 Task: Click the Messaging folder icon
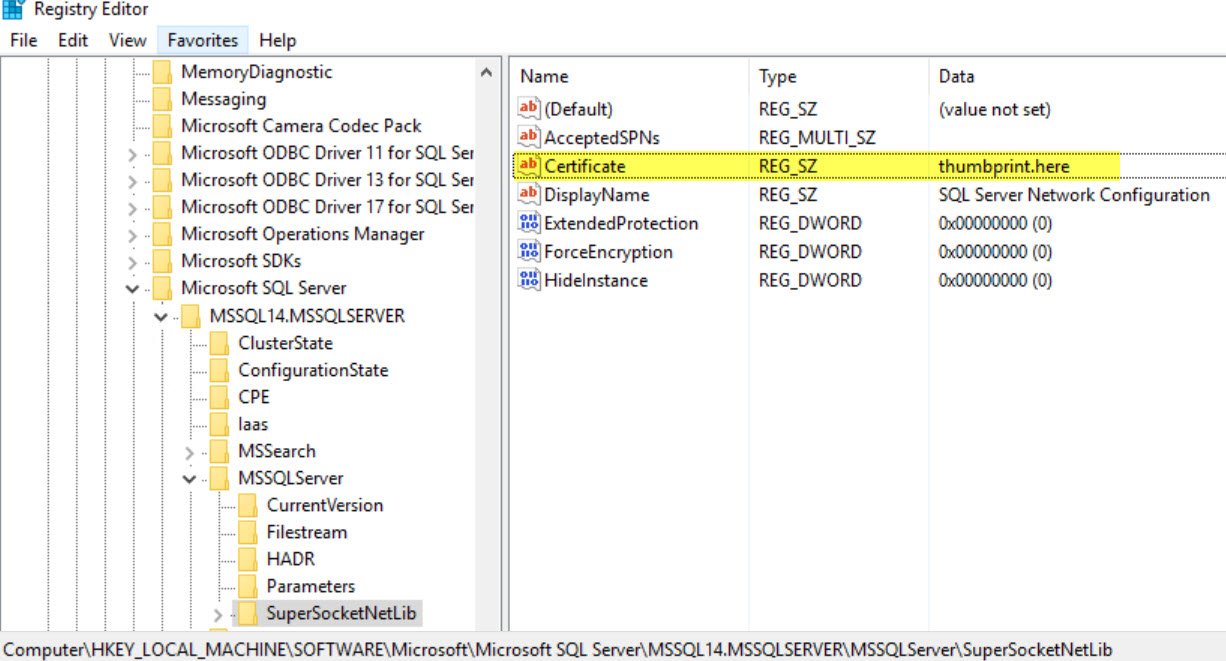coord(162,99)
